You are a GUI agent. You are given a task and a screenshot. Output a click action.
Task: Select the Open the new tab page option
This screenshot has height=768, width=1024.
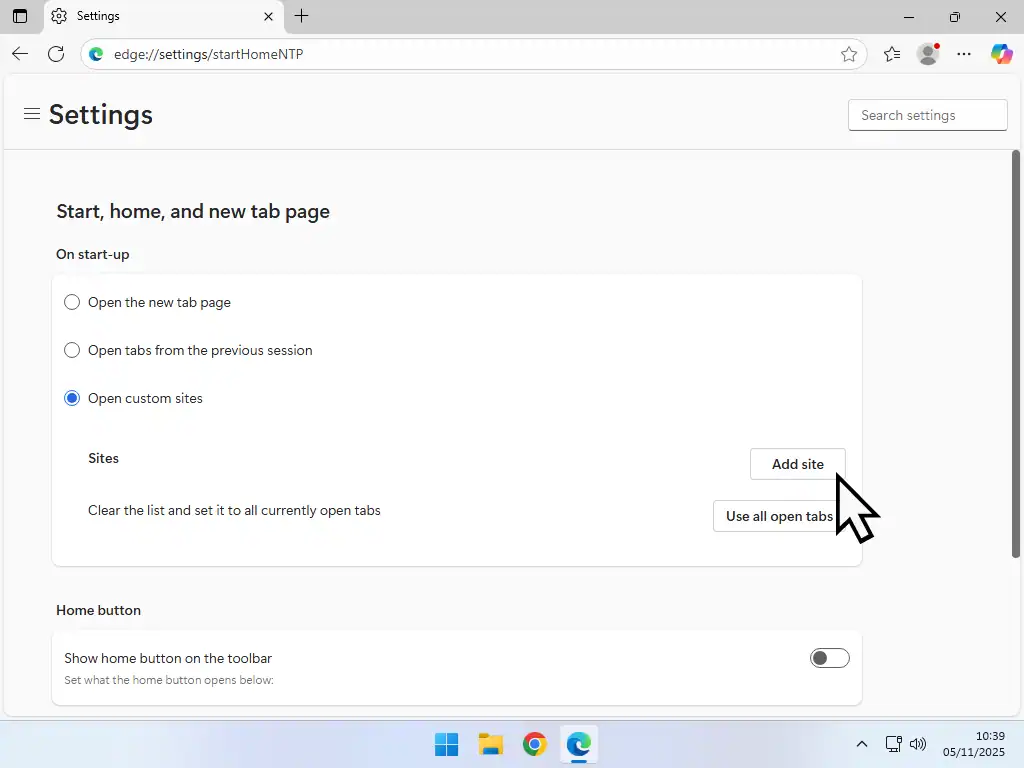pyautogui.click(x=72, y=302)
